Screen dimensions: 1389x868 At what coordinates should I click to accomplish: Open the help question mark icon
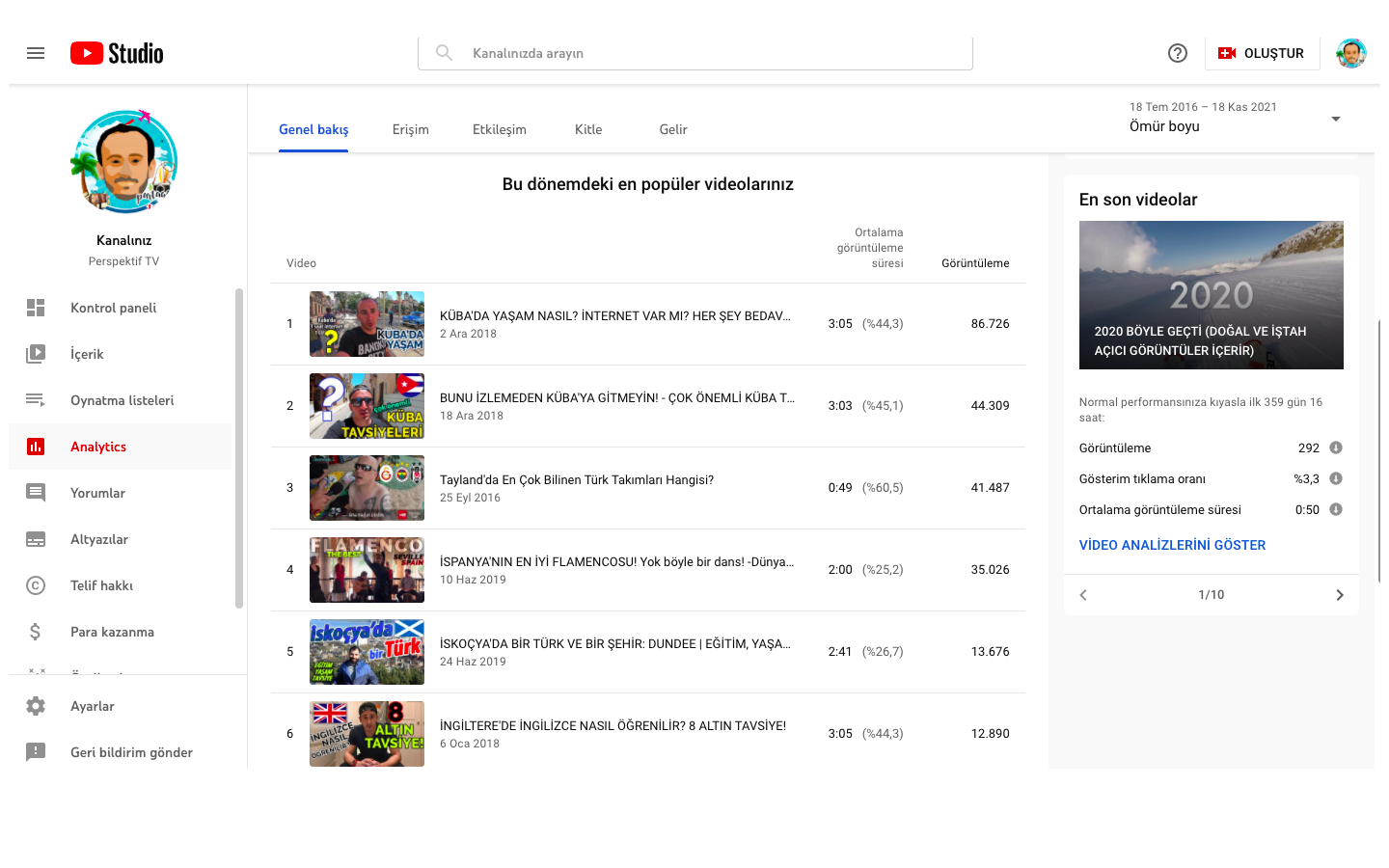coord(1178,53)
